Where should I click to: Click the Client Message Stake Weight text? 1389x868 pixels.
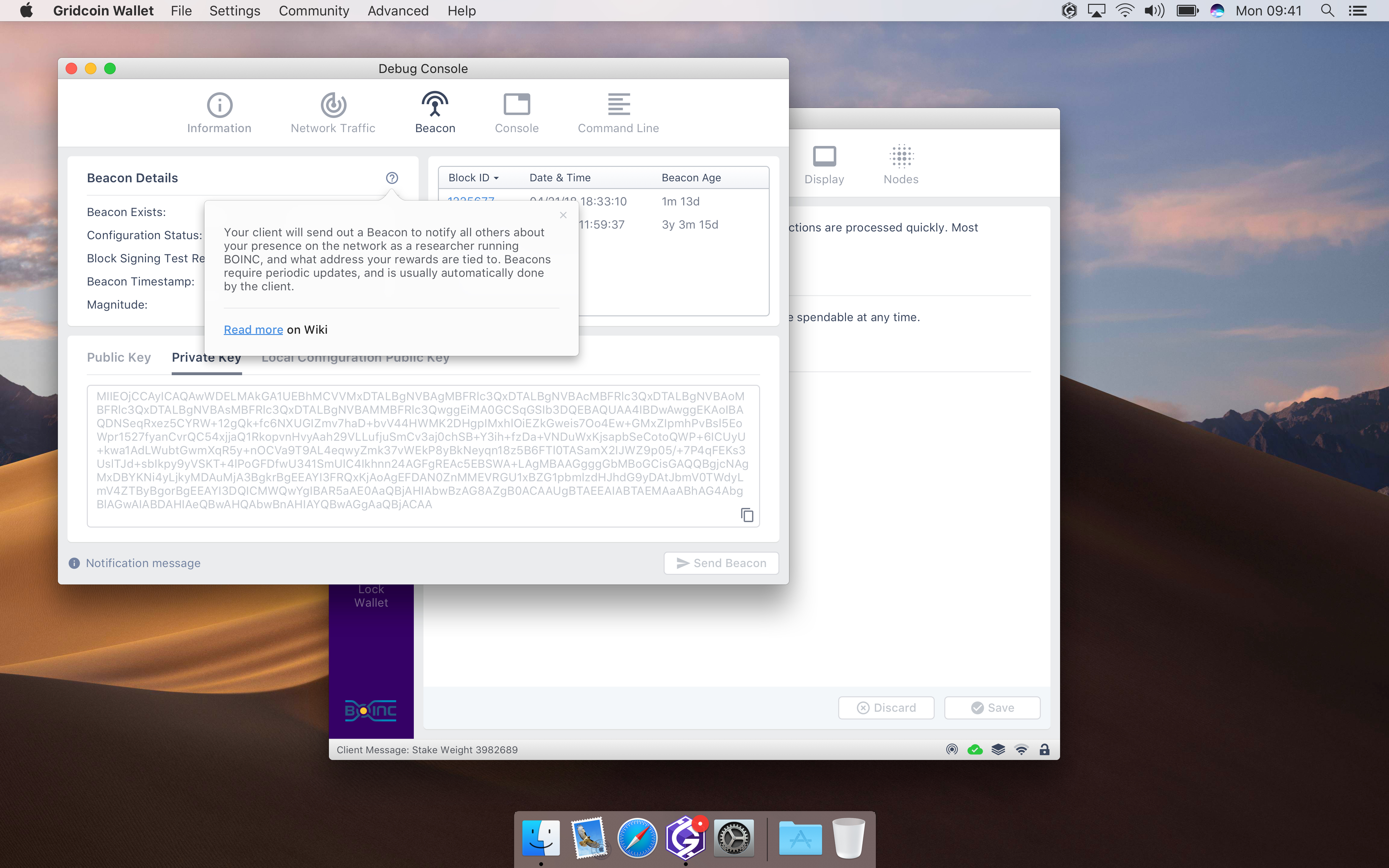tap(427, 750)
